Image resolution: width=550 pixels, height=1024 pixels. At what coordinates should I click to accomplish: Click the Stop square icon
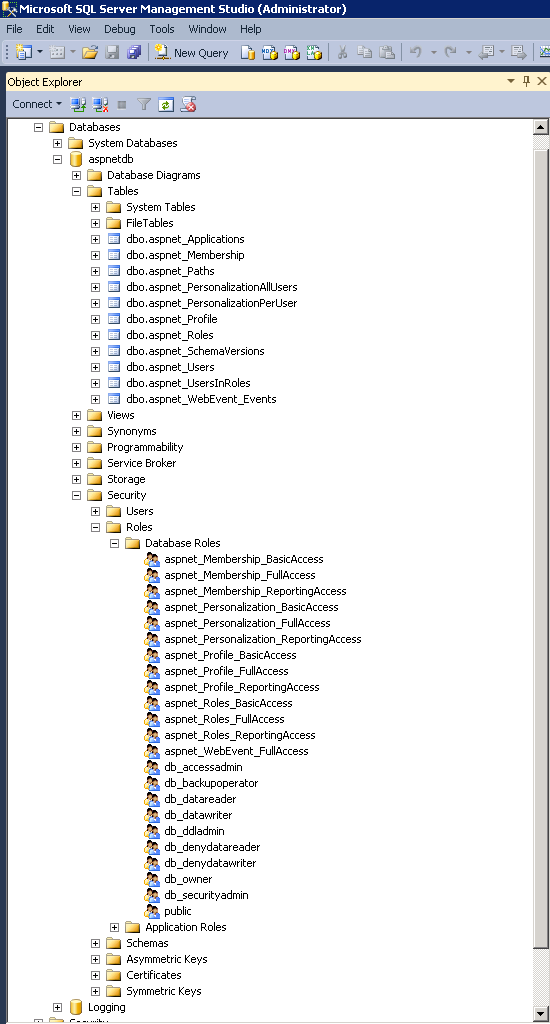tap(121, 104)
